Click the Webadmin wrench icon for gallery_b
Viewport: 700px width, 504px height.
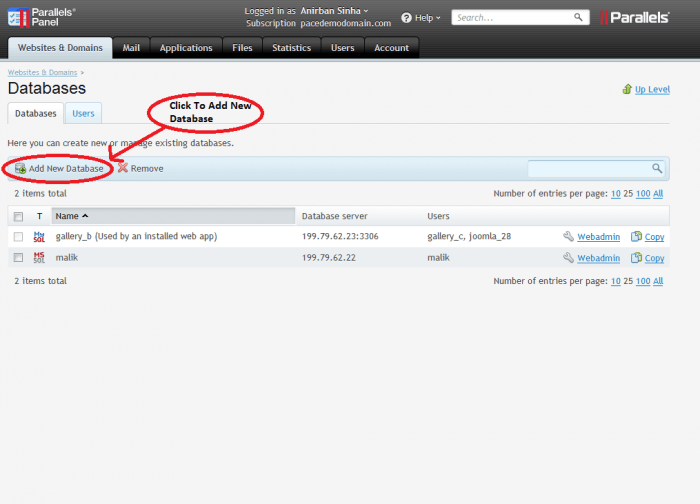coord(568,237)
